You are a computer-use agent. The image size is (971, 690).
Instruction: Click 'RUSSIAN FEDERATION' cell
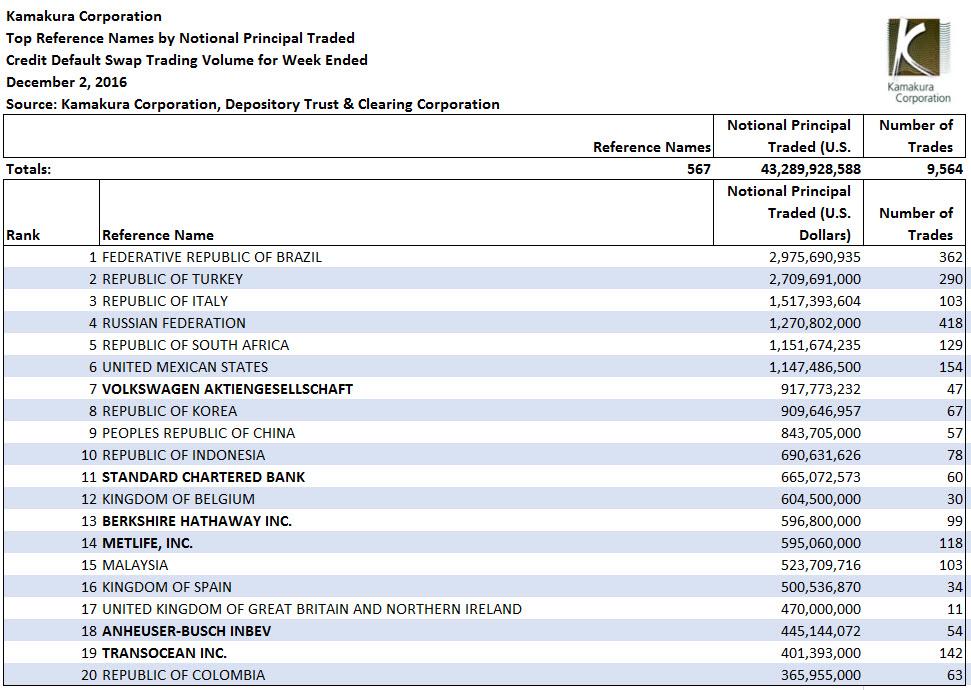[173, 323]
